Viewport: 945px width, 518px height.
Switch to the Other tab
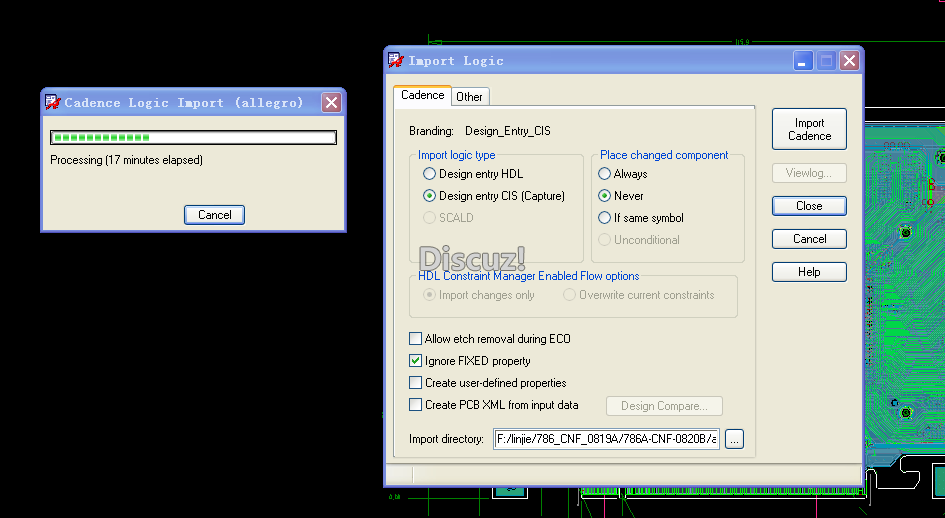[x=469, y=96]
